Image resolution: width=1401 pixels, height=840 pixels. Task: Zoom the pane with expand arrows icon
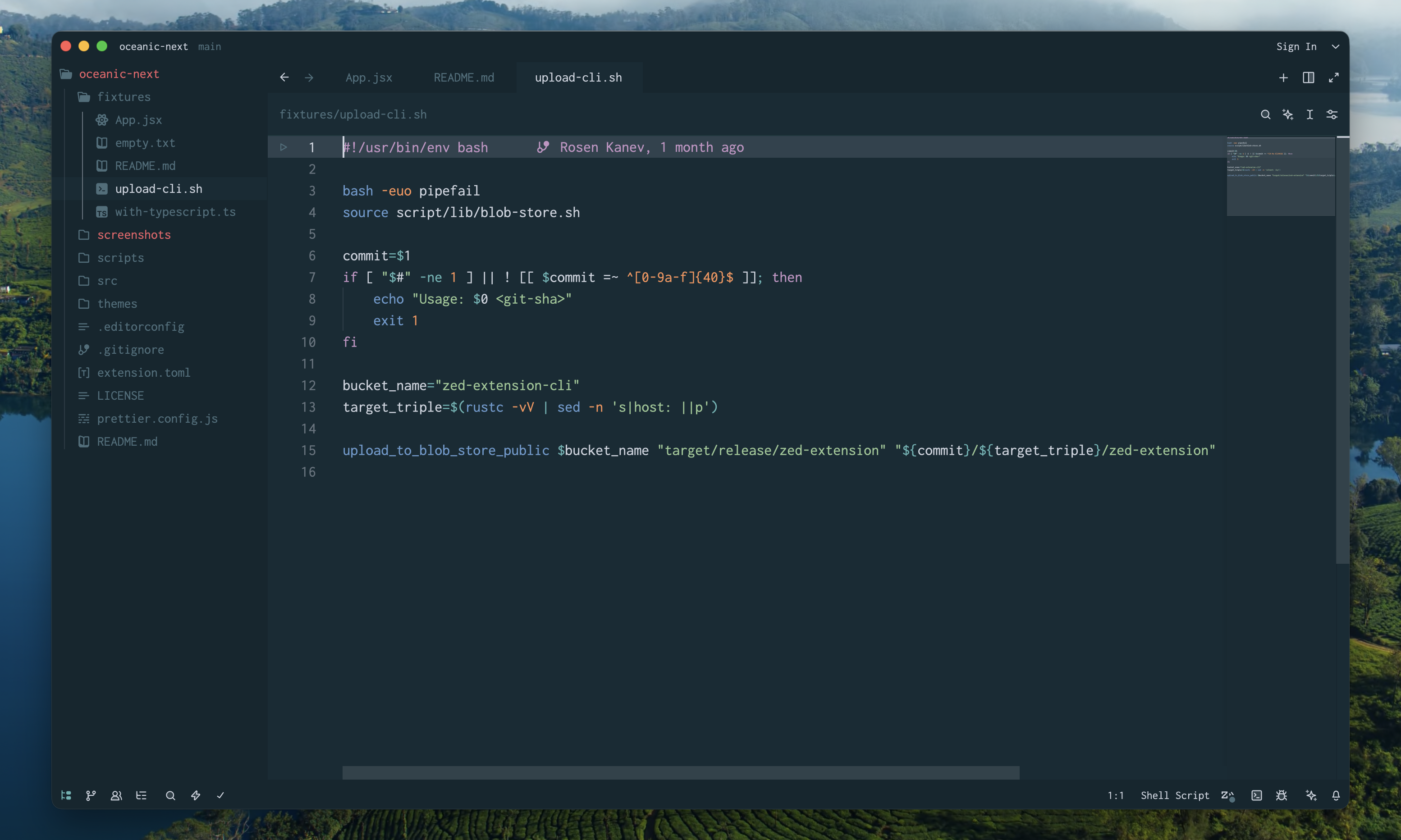click(1334, 78)
